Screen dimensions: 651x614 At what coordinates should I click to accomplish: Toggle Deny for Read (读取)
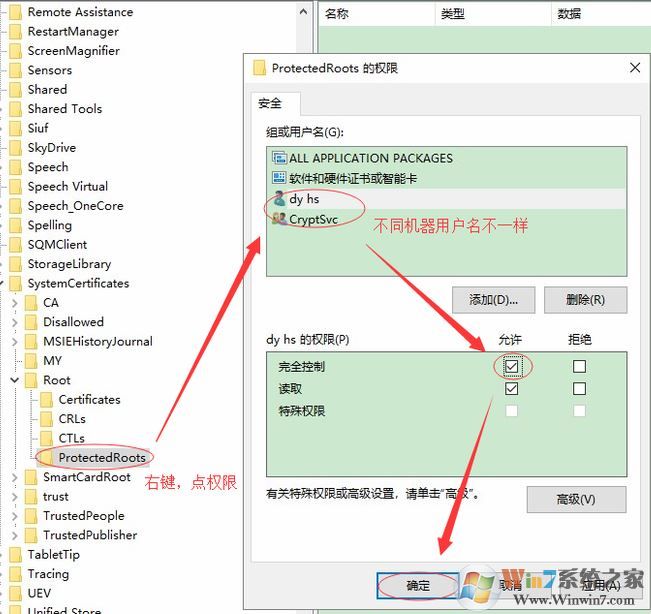point(579,389)
